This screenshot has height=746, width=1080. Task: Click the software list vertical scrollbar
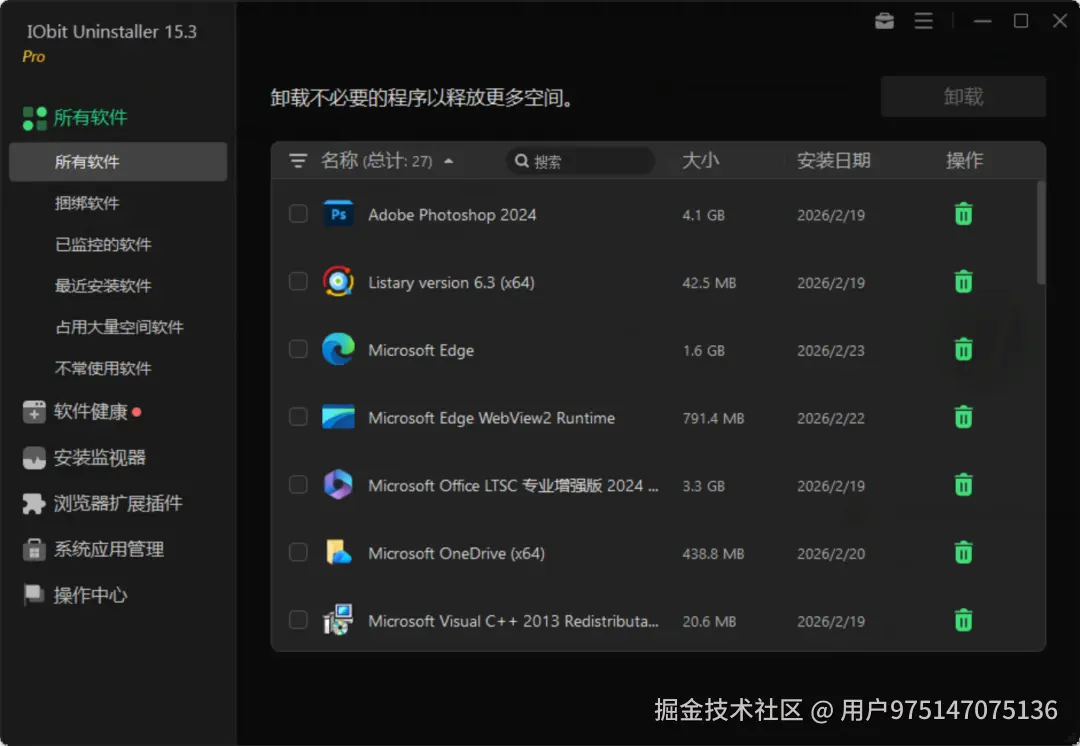pos(1041,232)
